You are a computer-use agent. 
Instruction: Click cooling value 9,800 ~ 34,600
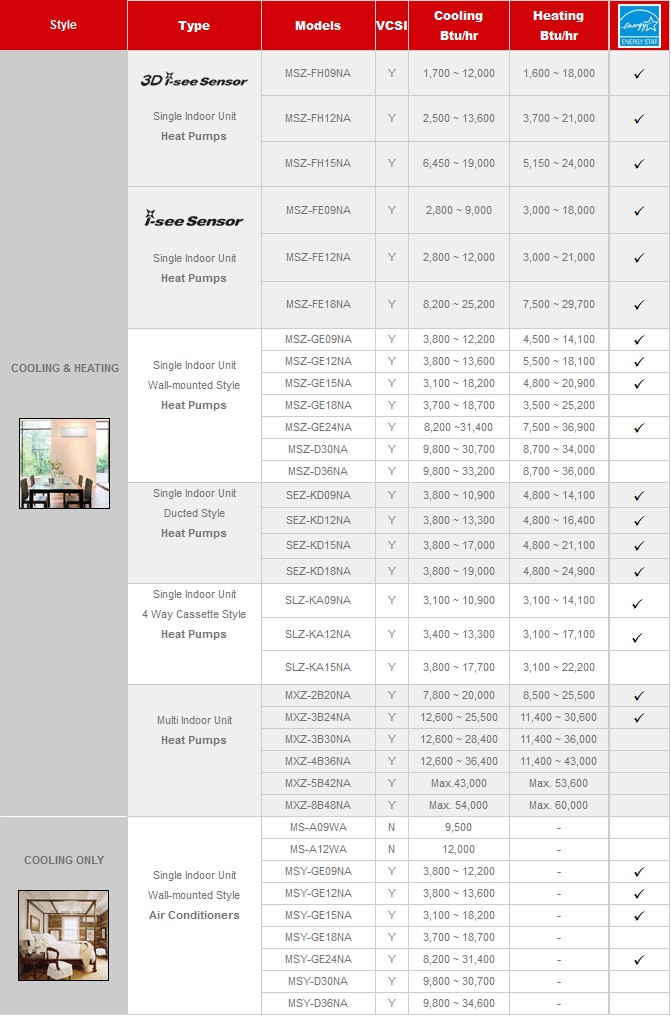coord(459,1004)
